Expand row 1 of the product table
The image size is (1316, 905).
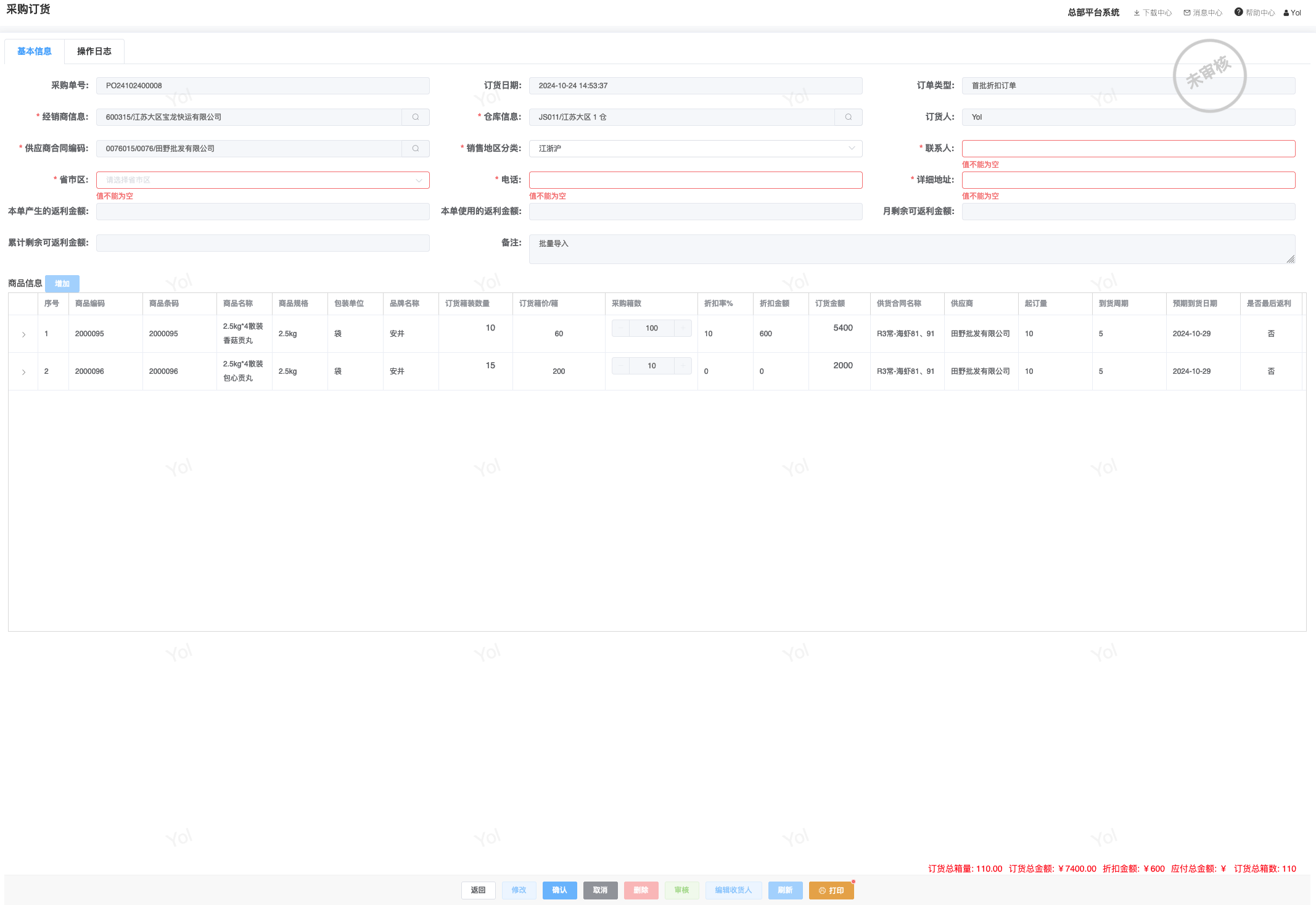coord(23,334)
